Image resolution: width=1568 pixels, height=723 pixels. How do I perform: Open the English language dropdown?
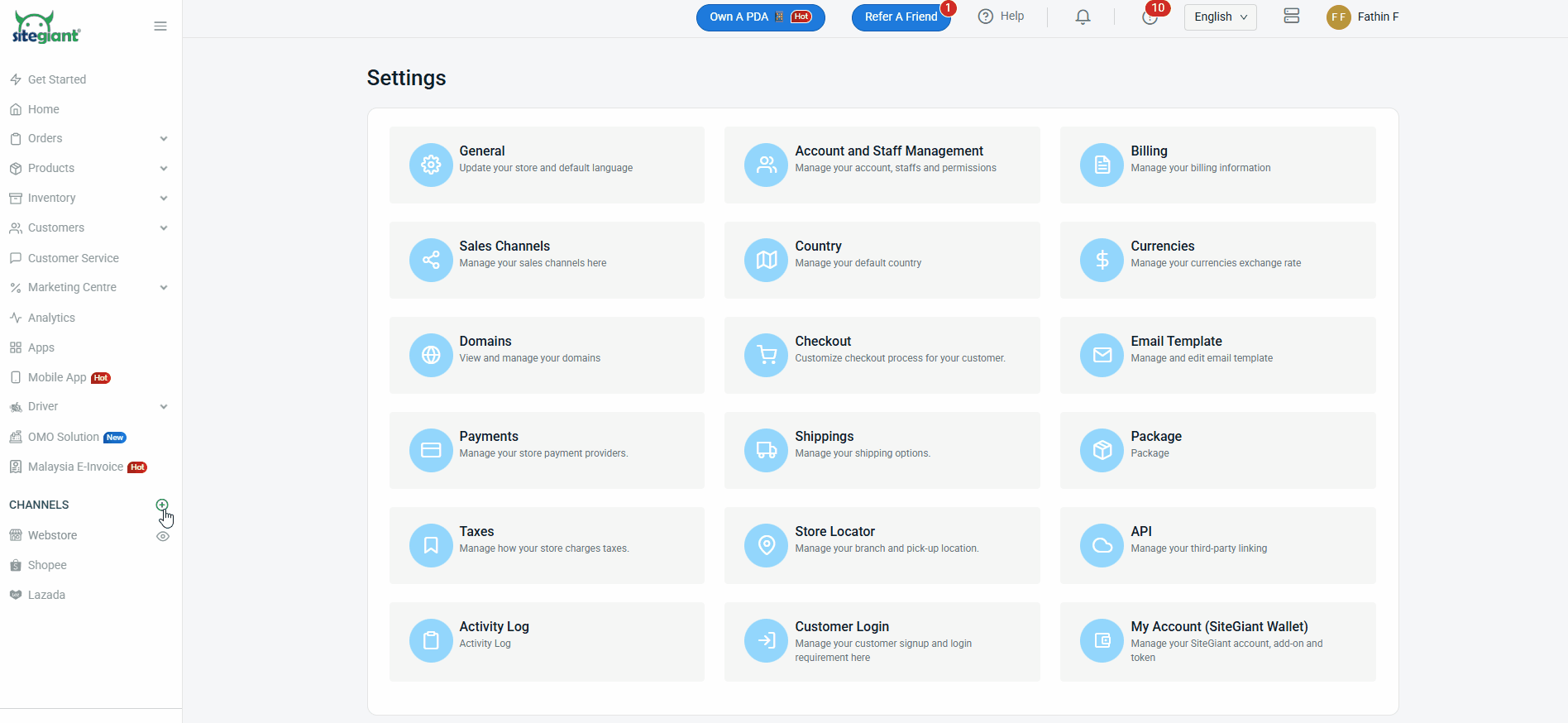tap(1220, 17)
